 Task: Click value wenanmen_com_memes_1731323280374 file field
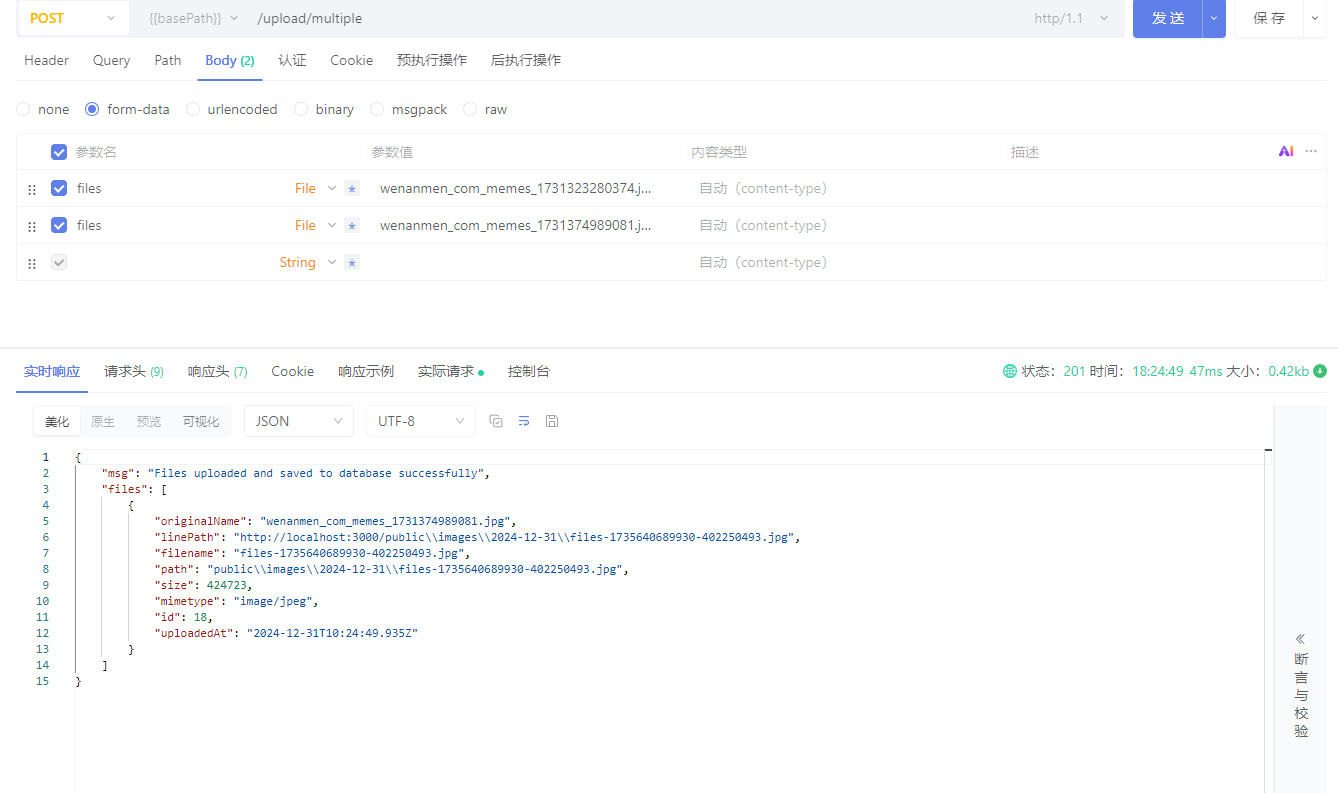coord(516,188)
